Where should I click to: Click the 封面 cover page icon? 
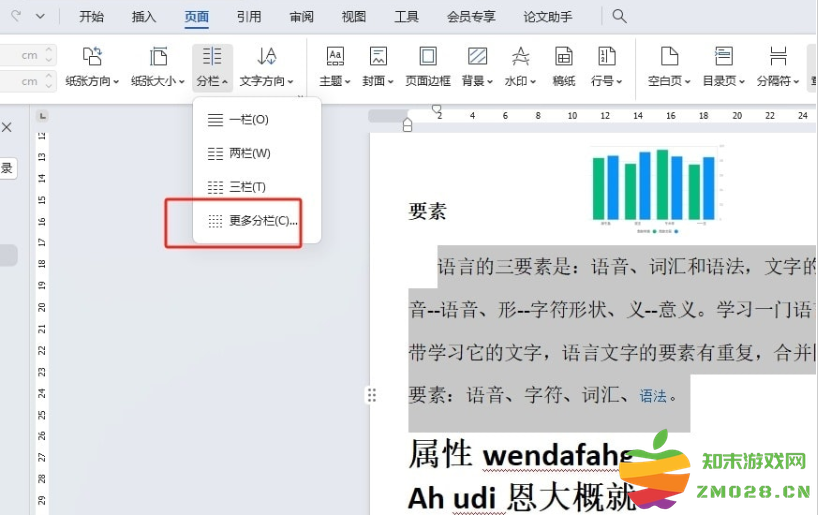pyautogui.click(x=378, y=57)
